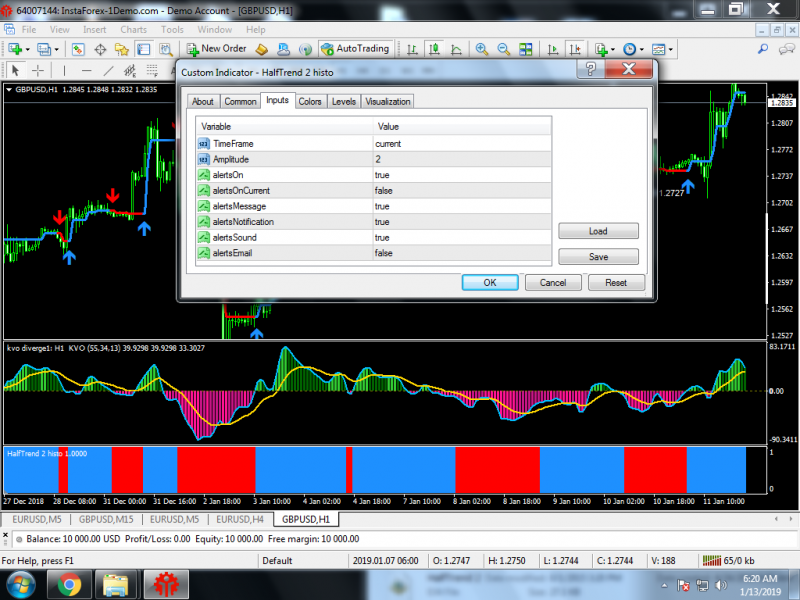
Task: Click the Reset button
Action: (616, 282)
